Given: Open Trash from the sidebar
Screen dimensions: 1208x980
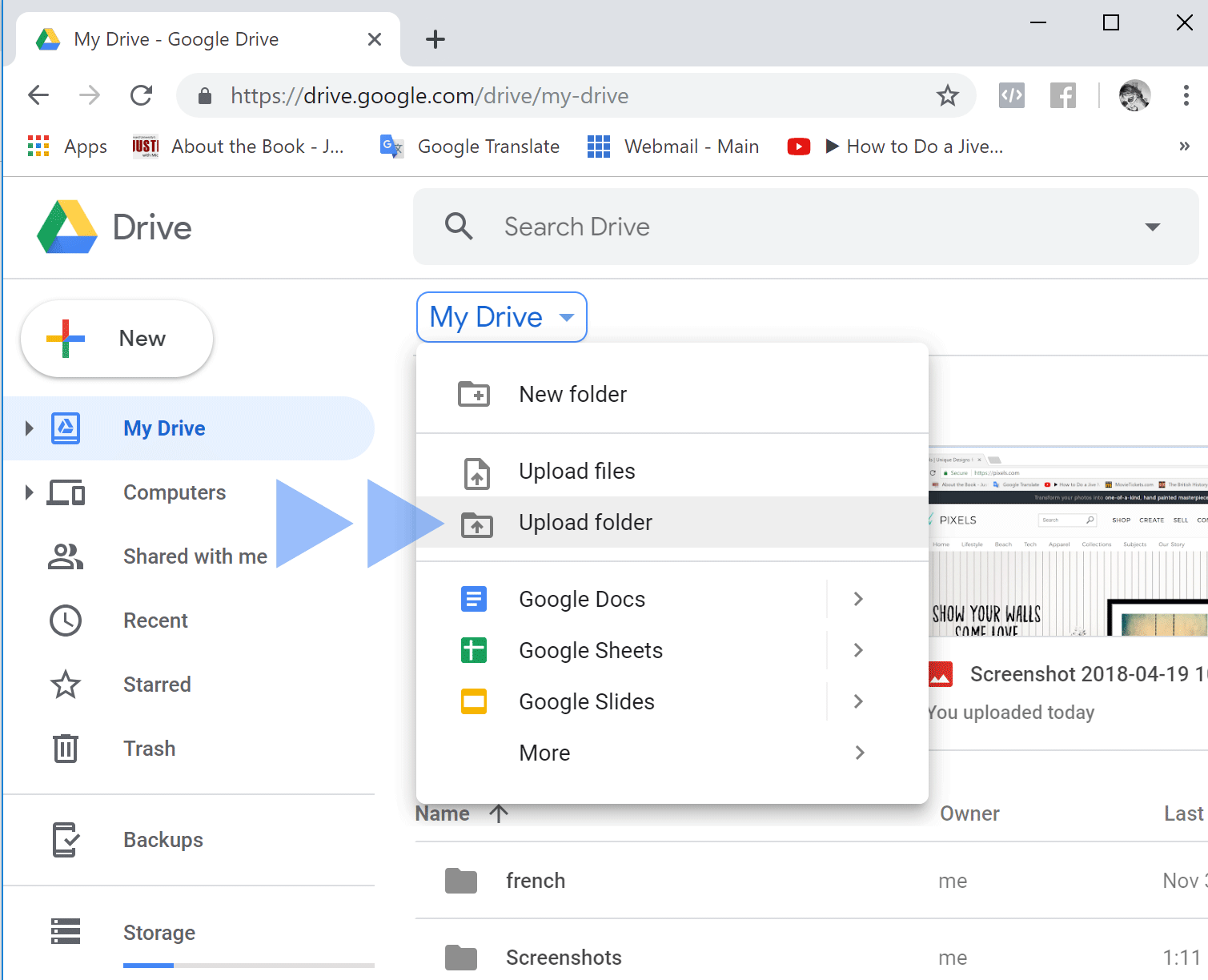Looking at the screenshot, I should pyautogui.click(x=149, y=749).
